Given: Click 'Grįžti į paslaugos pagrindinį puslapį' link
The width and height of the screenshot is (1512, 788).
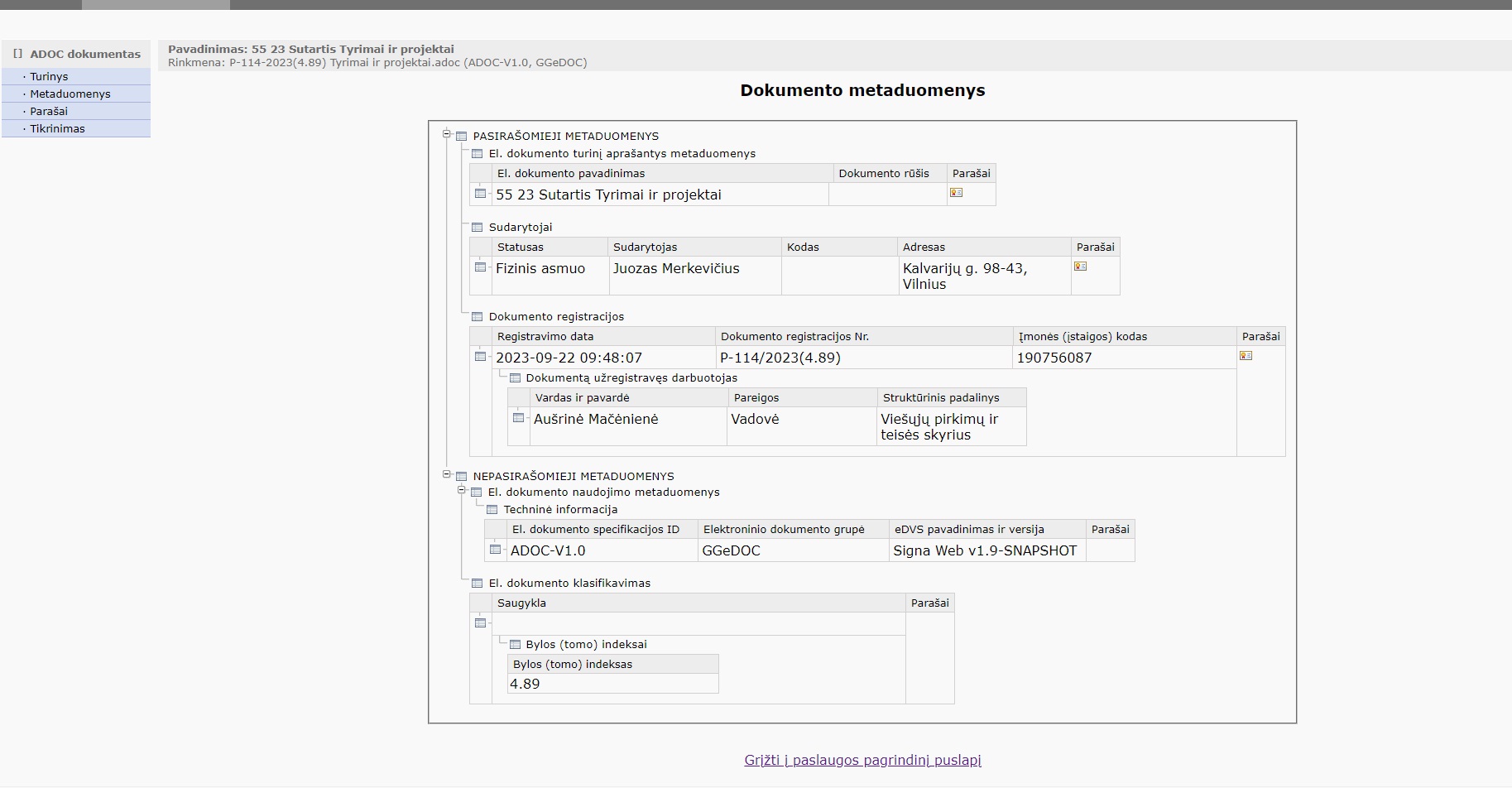Looking at the screenshot, I should click(x=862, y=760).
